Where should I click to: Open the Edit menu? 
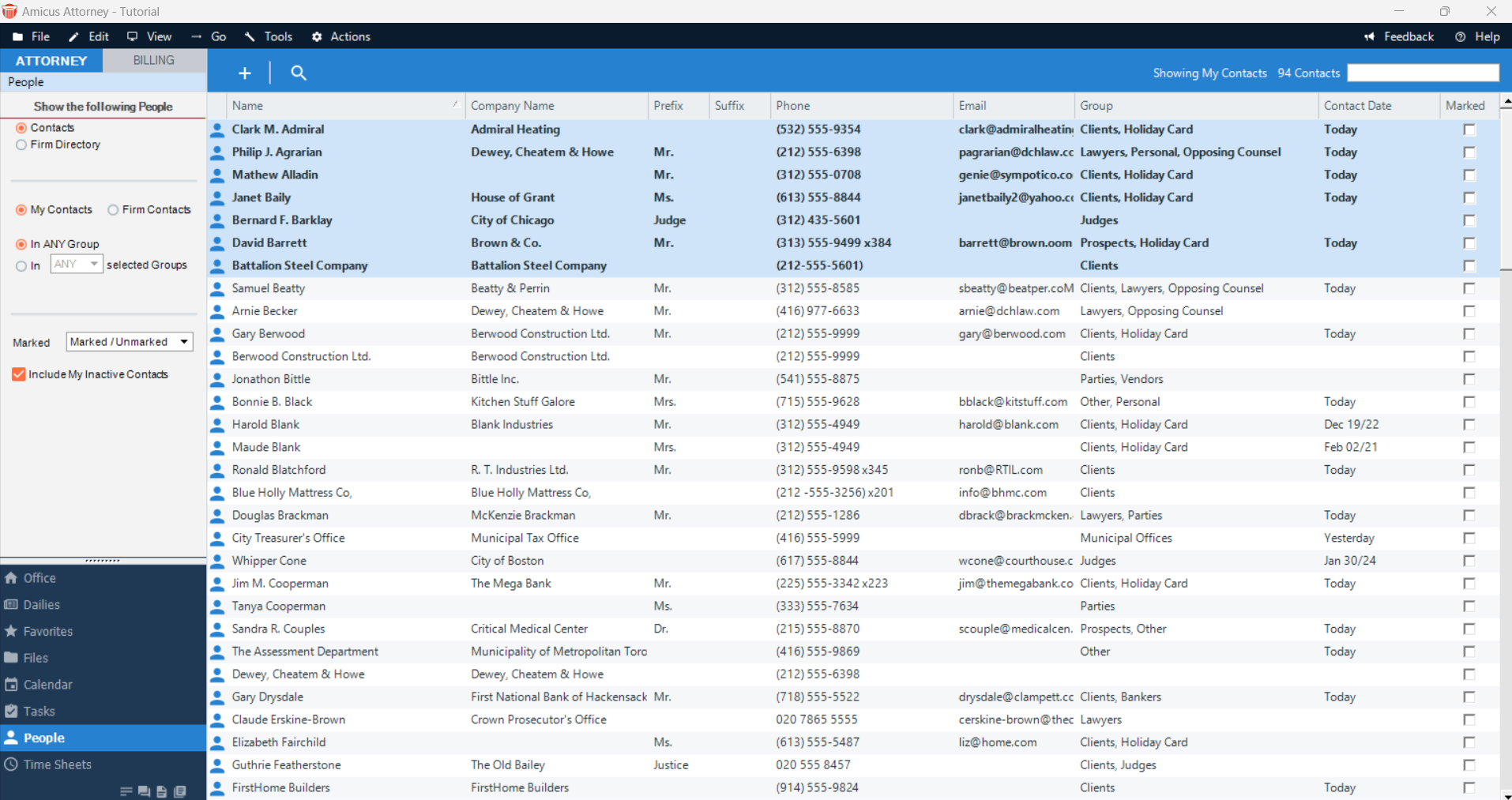click(88, 36)
